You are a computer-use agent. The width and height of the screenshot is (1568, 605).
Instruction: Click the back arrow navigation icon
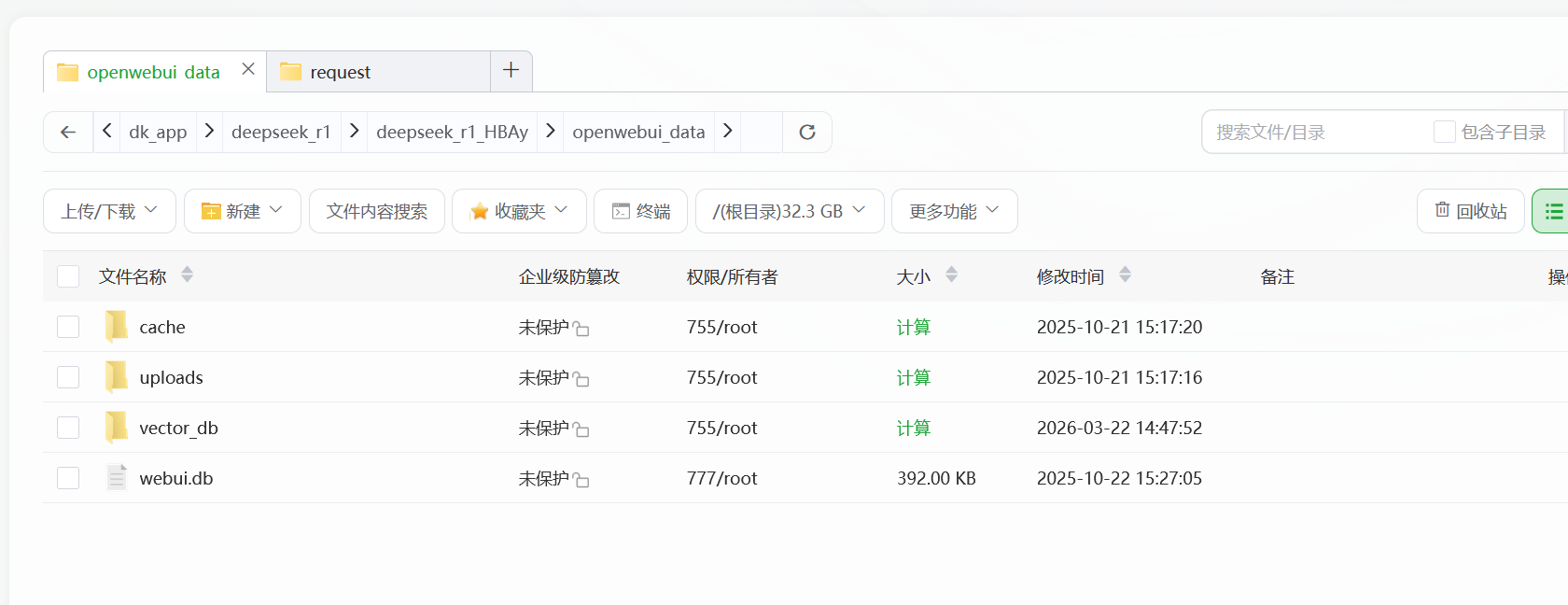68,133
